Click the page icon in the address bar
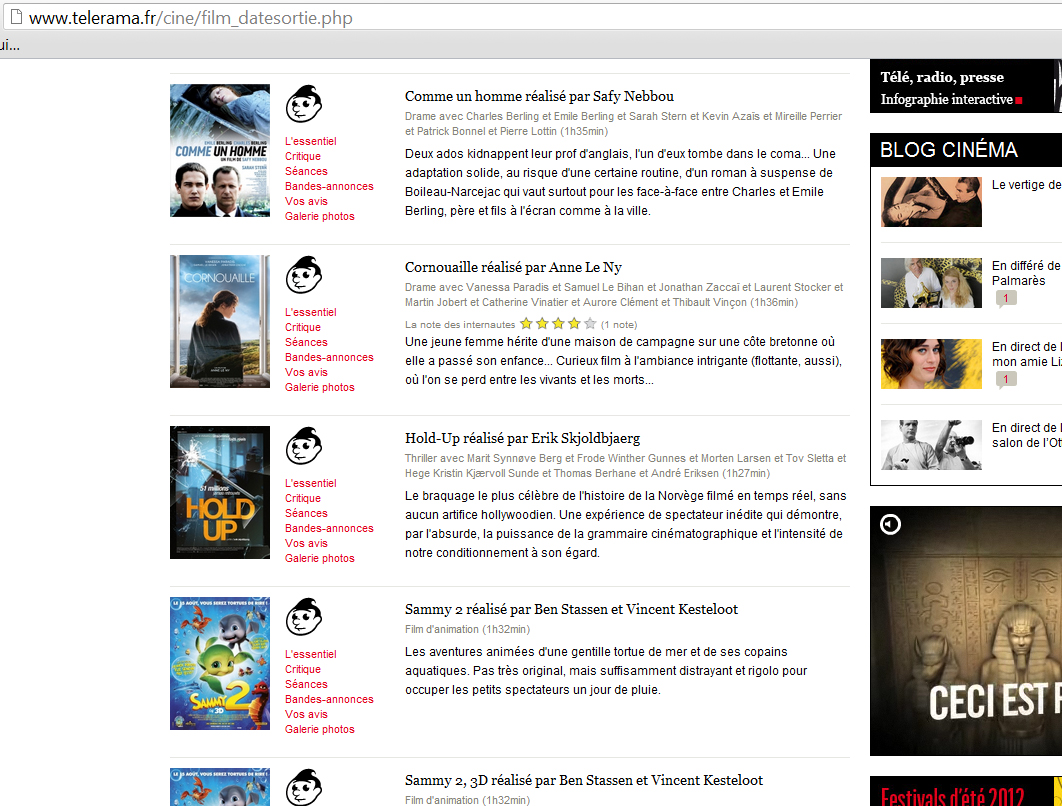 (x=16, y=17)
